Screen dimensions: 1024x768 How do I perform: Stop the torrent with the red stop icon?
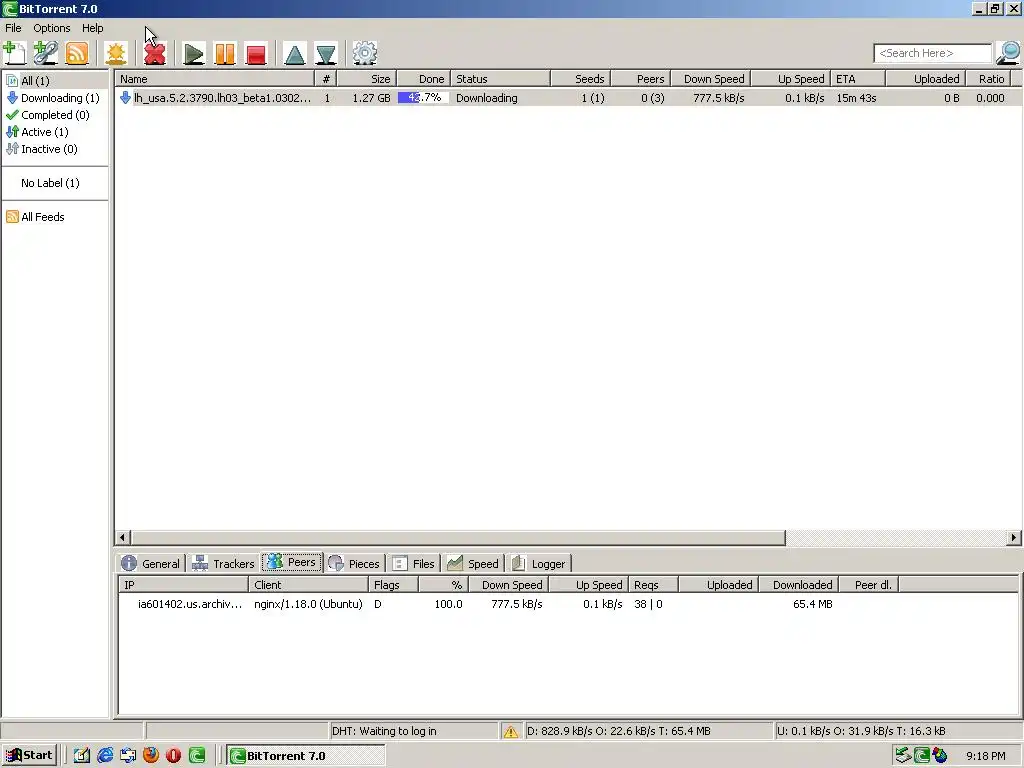256,53
